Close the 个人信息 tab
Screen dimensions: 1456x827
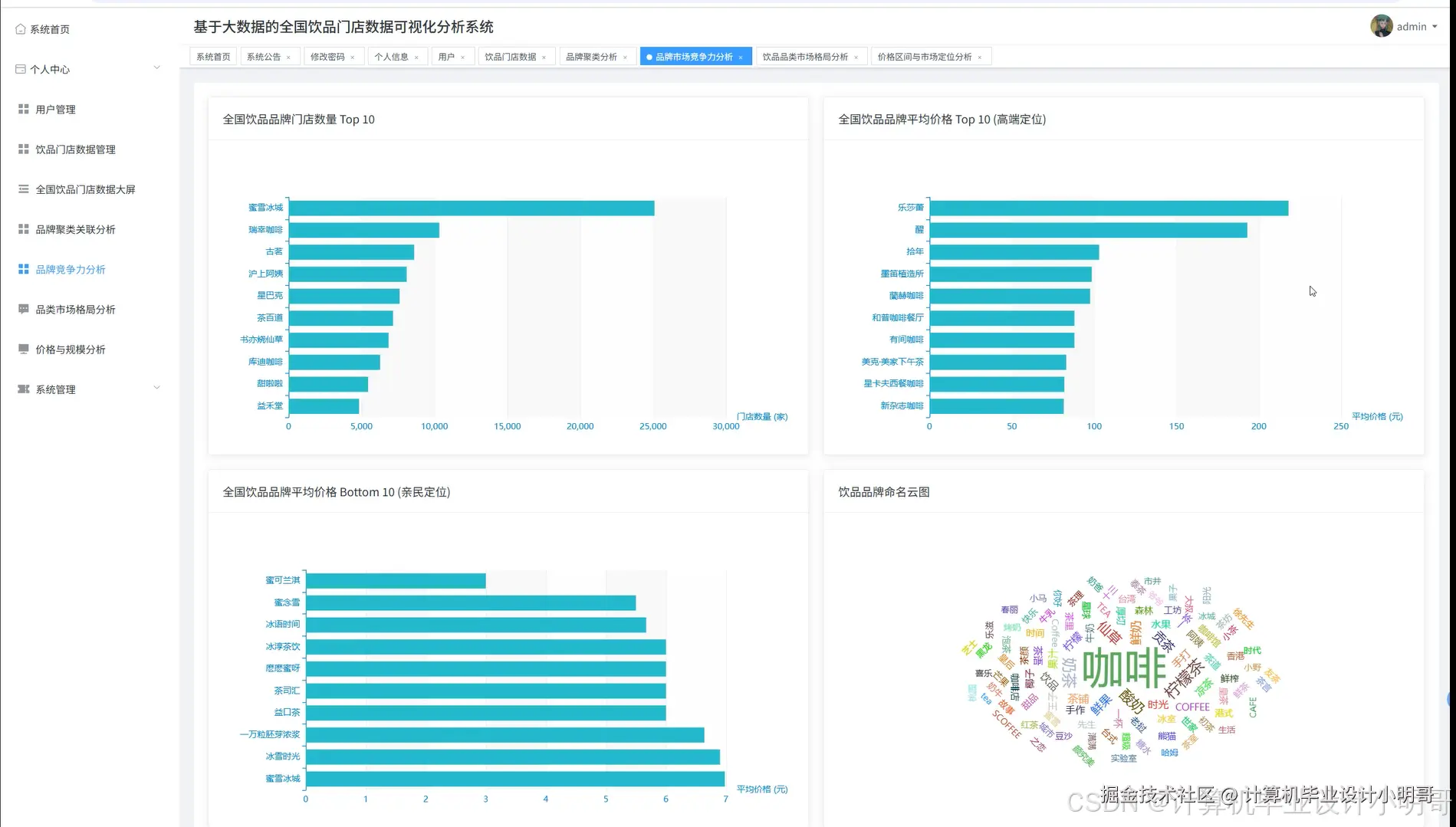click(416, 57)
